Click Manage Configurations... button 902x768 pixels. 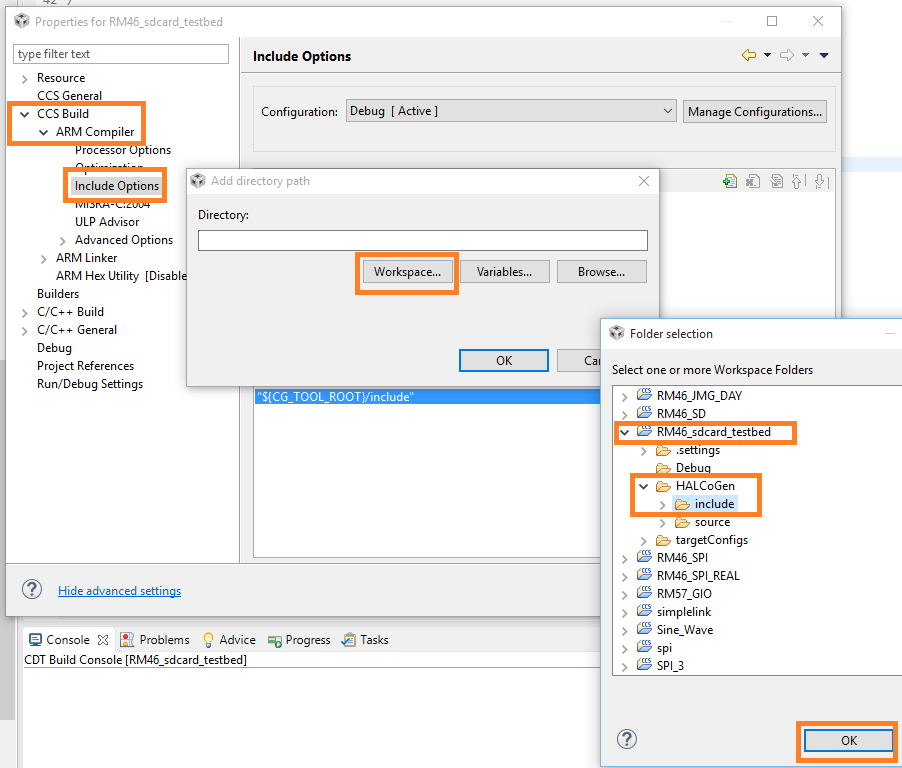pos(754,111)
